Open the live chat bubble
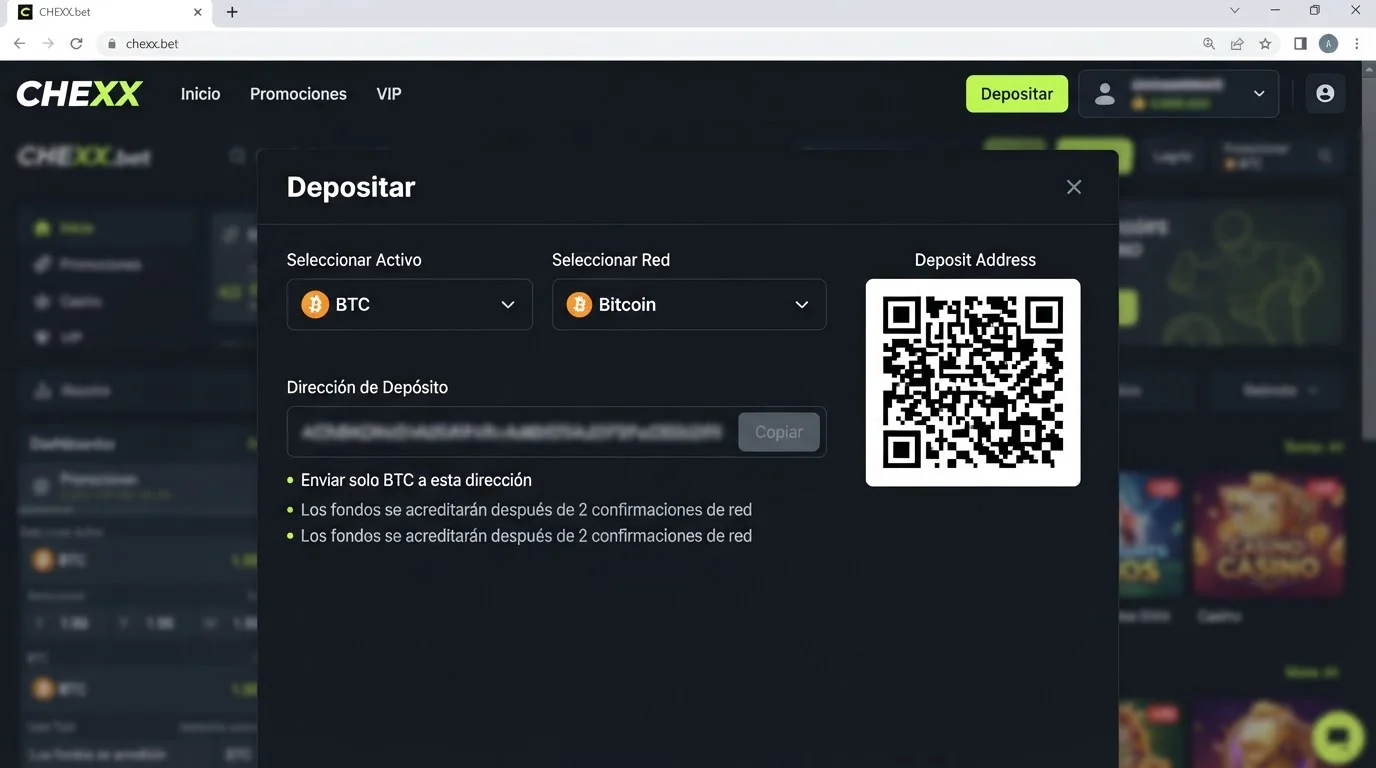The width and height of the screenshot is (1376, 768). pyautogui.click(x=1337, y=738)
